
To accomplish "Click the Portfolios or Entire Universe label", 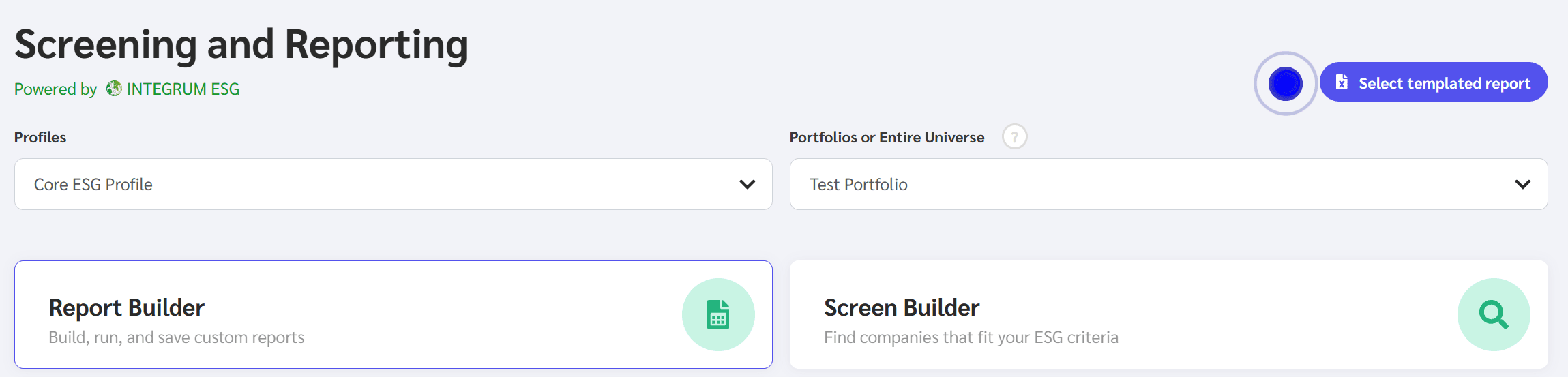I will pos(887,138).
